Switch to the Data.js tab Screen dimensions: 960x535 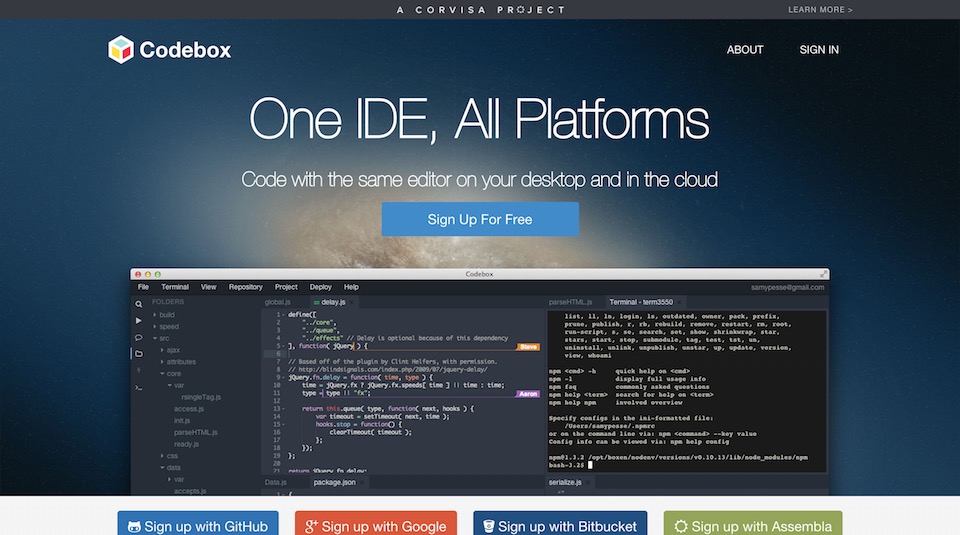click(x=276, y=482)
